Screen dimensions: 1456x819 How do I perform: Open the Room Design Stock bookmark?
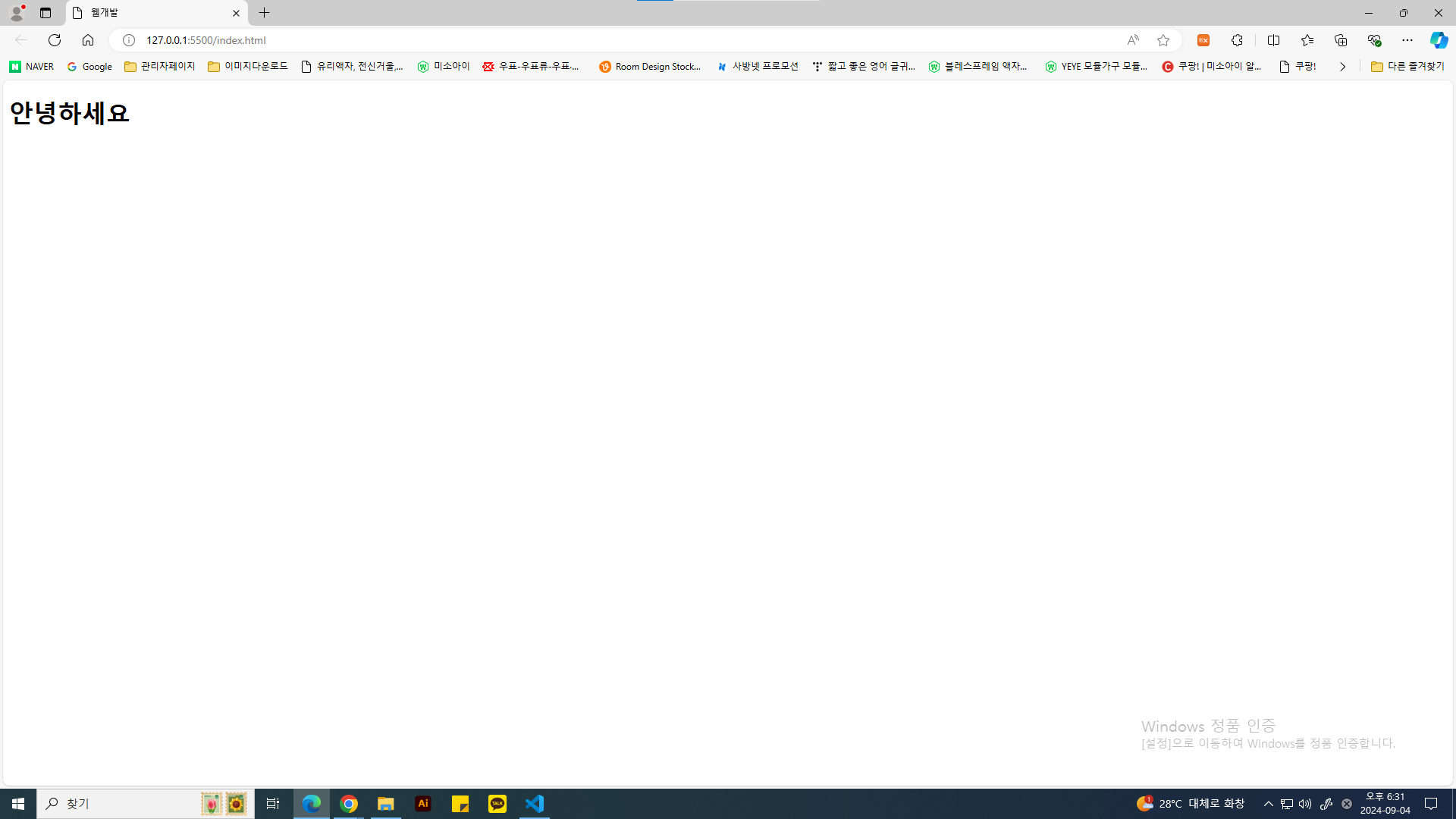(650, 67)
